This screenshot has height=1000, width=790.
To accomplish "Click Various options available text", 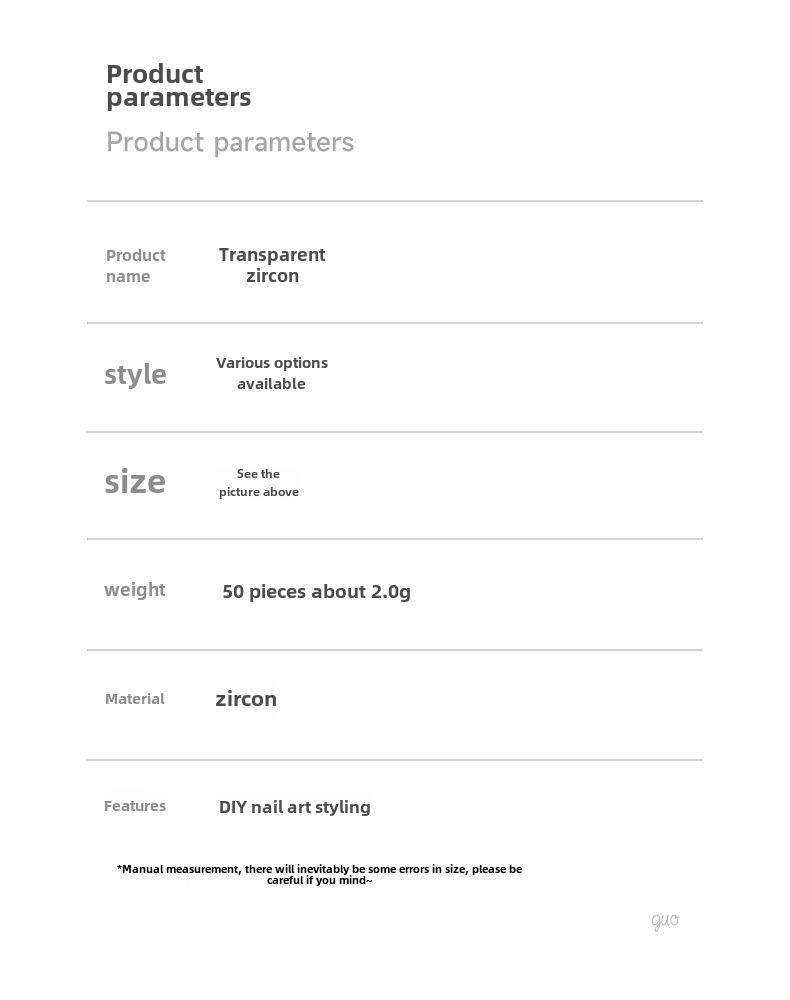I will pos(272,373).
